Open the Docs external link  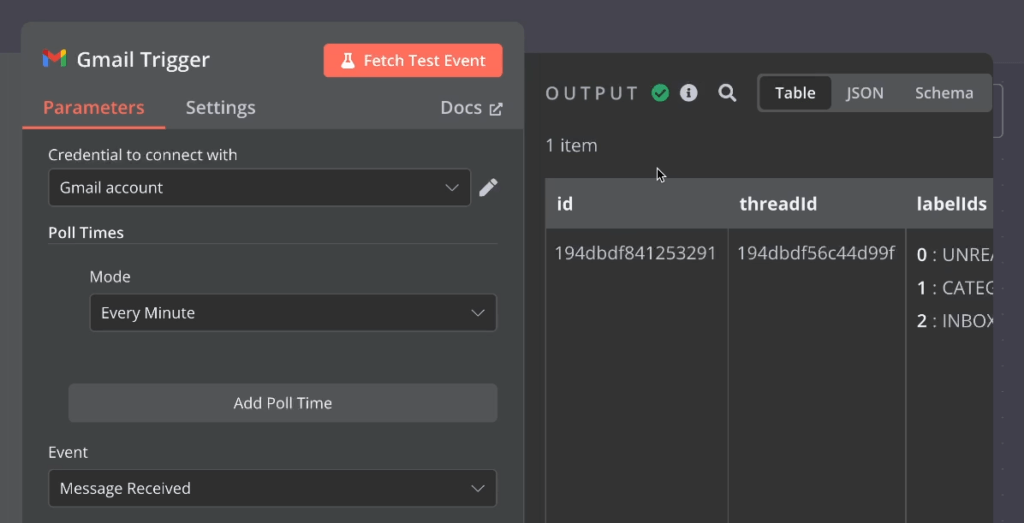pyautogui.click(x=471, y=108)
